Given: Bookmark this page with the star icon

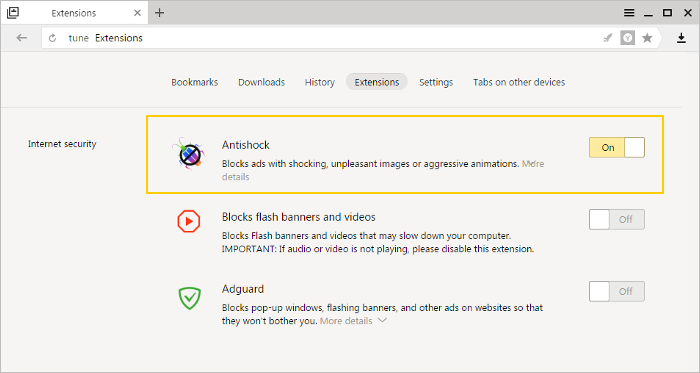Looking at the screenshot, I should 647,38.
